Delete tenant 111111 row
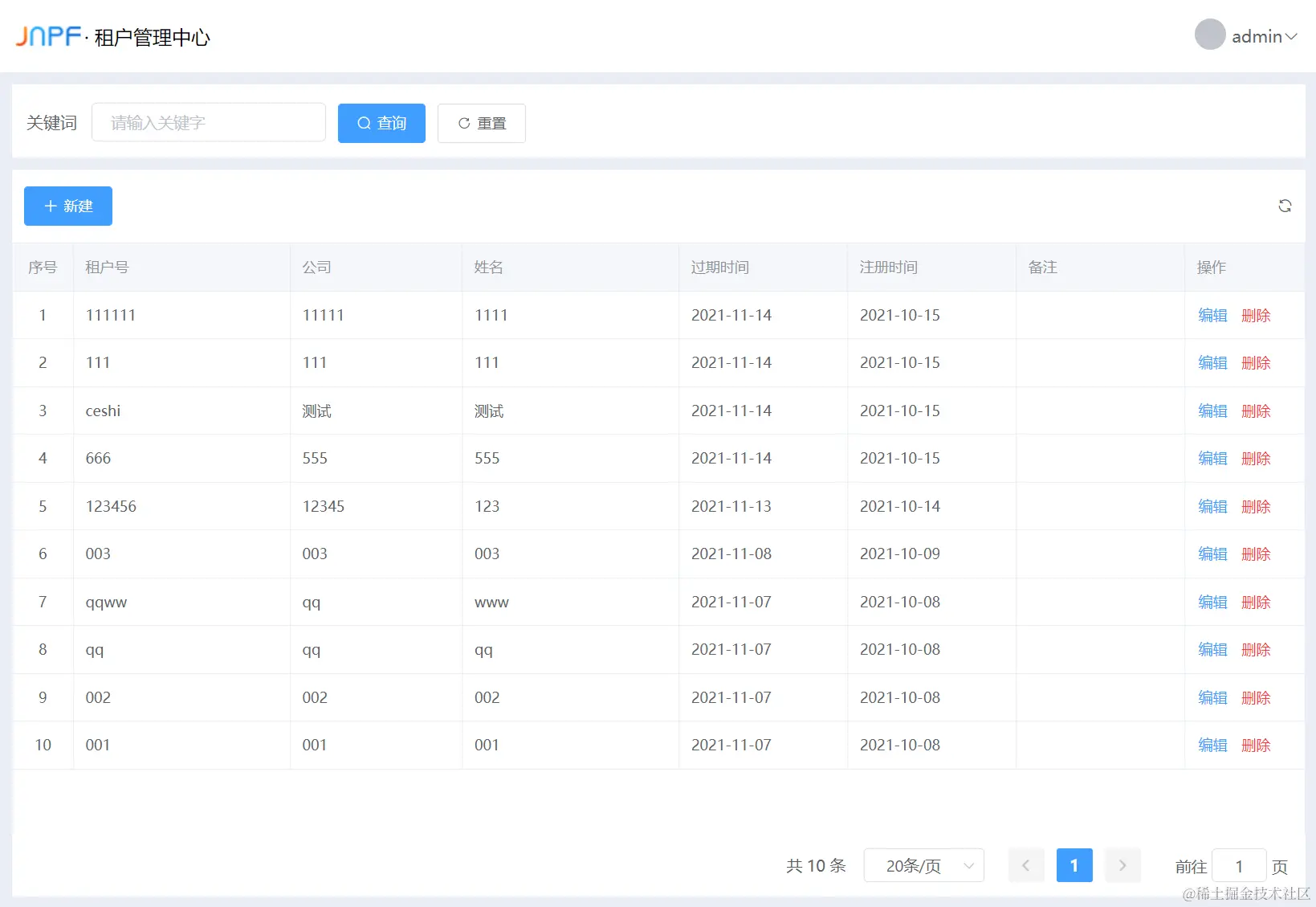The height and width of the screenshot is (907, 1316). pos(1256,315)
